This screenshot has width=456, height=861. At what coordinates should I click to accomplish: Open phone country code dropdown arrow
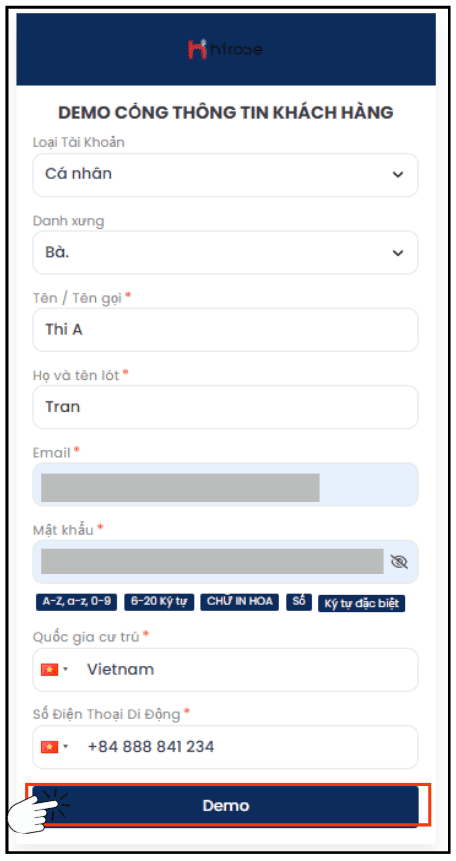pos(66,747)
